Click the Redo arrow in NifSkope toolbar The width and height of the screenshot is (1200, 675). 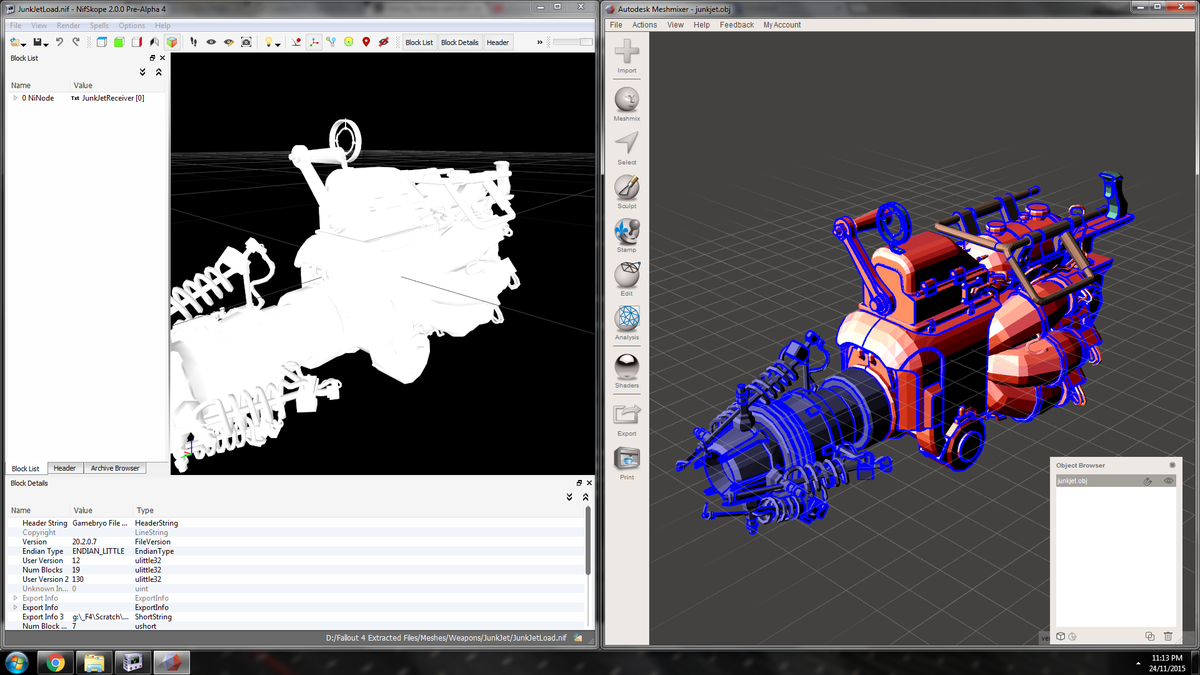coord(76,42)
